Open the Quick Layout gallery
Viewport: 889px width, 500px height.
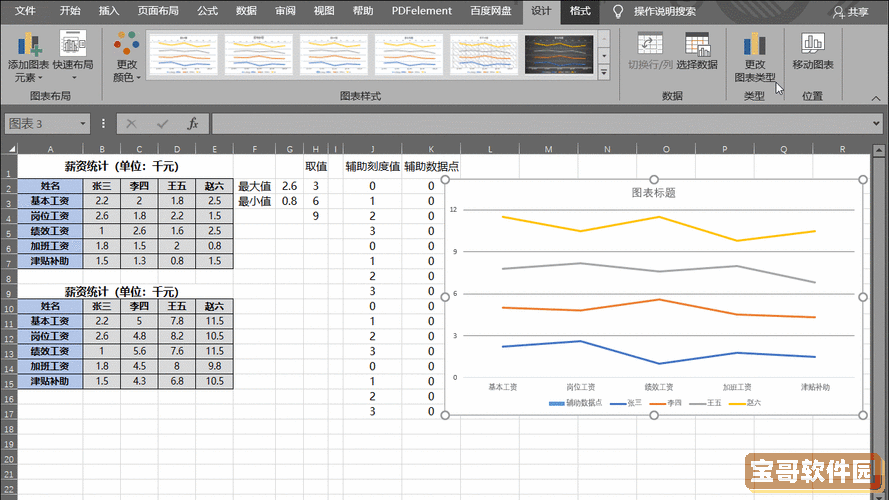73,56
